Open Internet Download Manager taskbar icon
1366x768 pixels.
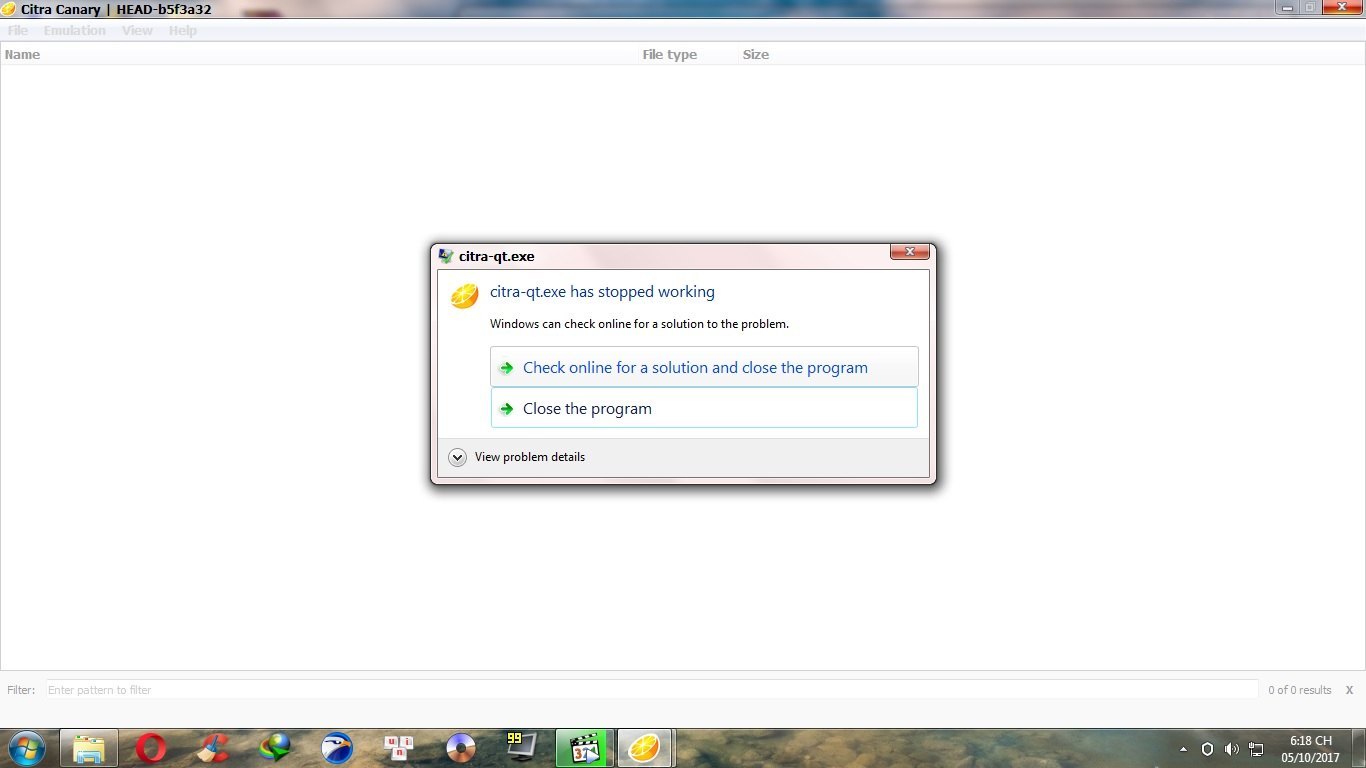(x=275, y=748)
